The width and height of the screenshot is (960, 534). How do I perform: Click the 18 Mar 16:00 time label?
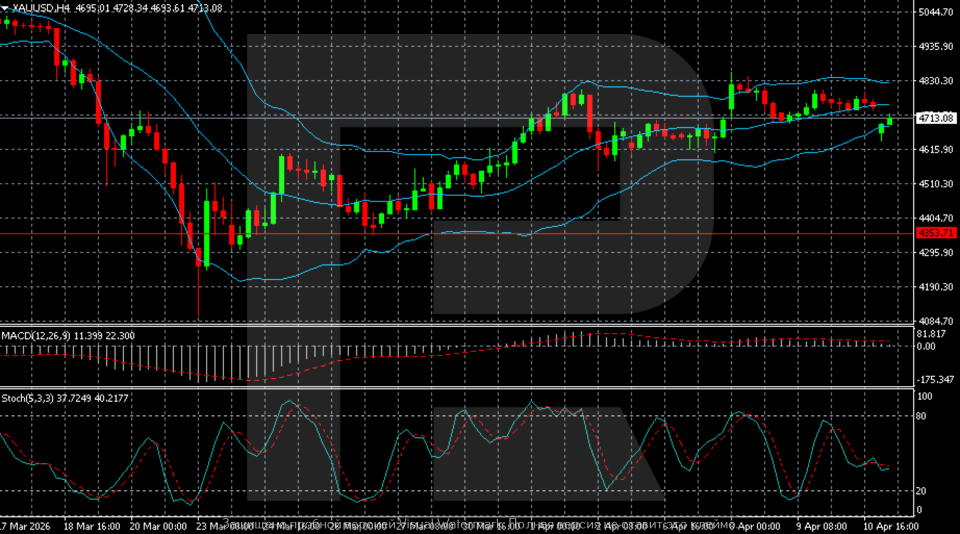[92, 524]
